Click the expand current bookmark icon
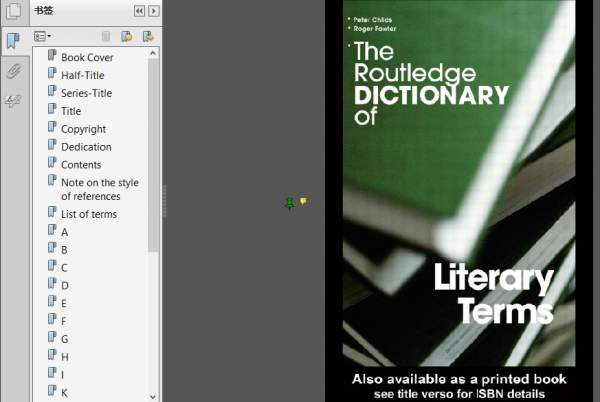 [x=148, y=36]
